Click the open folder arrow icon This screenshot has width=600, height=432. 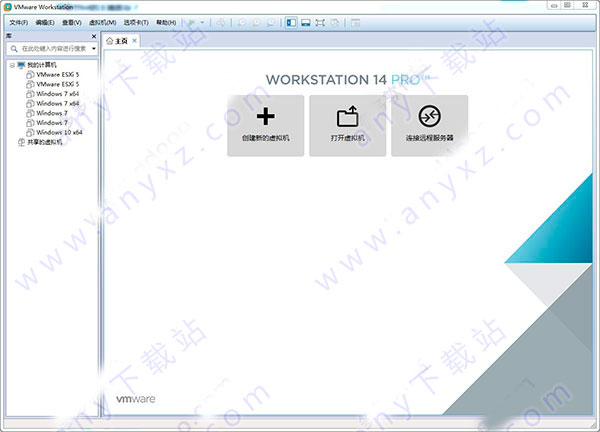coord(347,116)
